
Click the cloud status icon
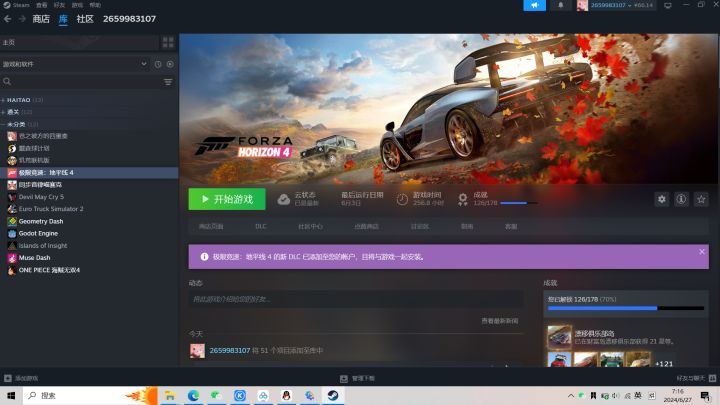coord(283,199)
